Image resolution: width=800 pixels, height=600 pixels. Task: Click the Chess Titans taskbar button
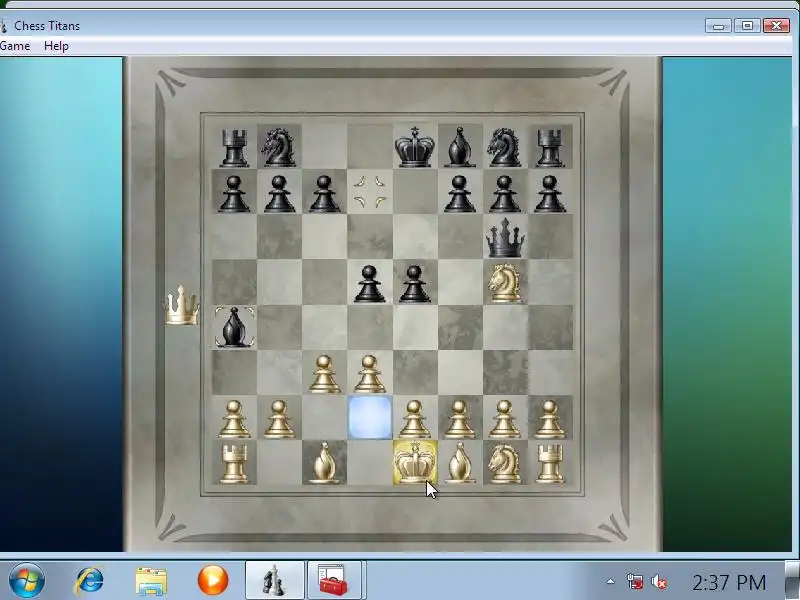274,580
